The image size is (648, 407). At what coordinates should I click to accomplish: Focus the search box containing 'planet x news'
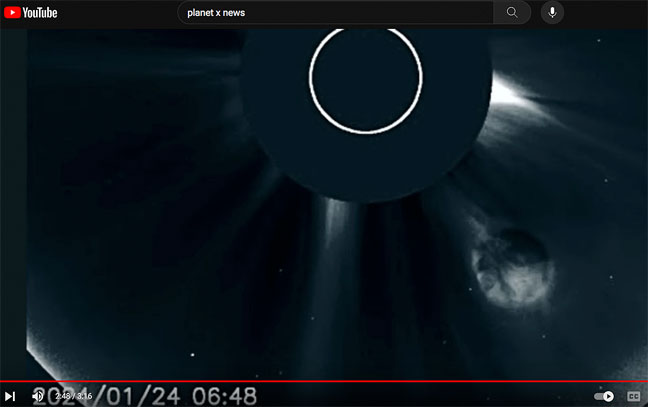[x=335, y=12]
